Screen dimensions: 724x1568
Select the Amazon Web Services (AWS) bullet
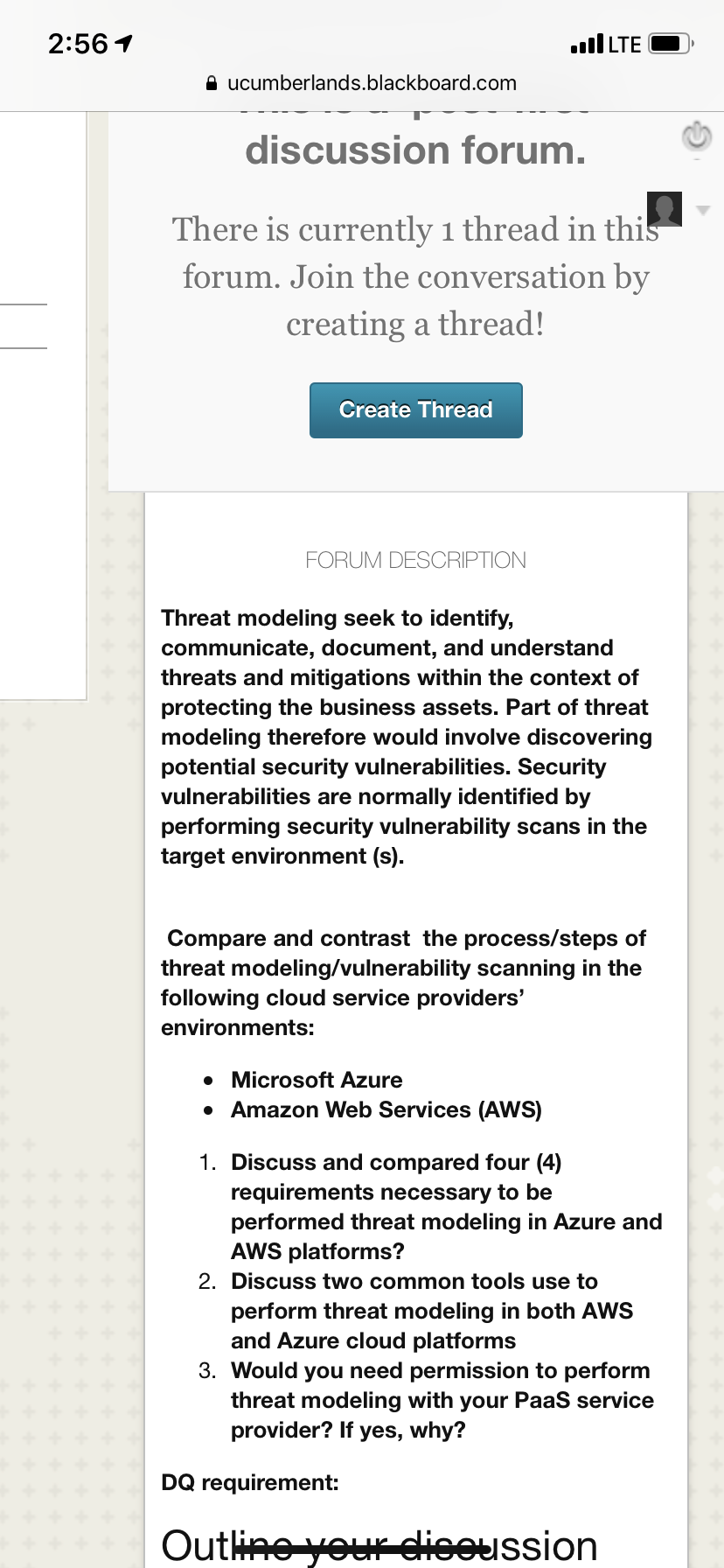point(386,1109)
